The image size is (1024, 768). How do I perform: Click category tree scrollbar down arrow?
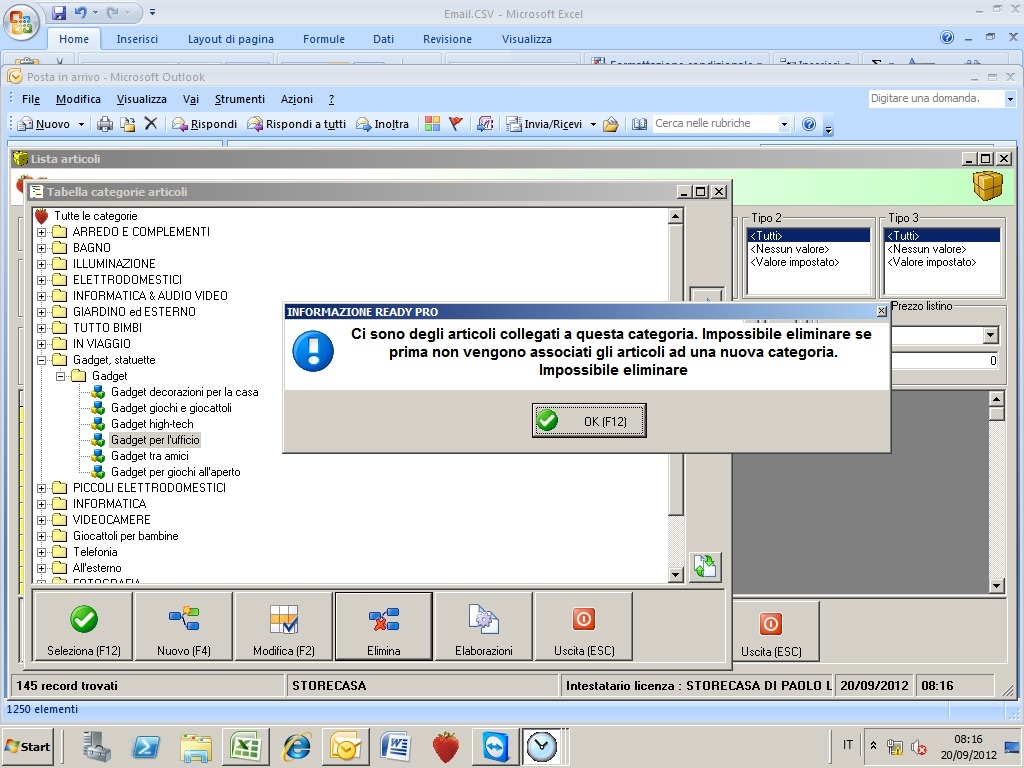click(x=676, y=575)
